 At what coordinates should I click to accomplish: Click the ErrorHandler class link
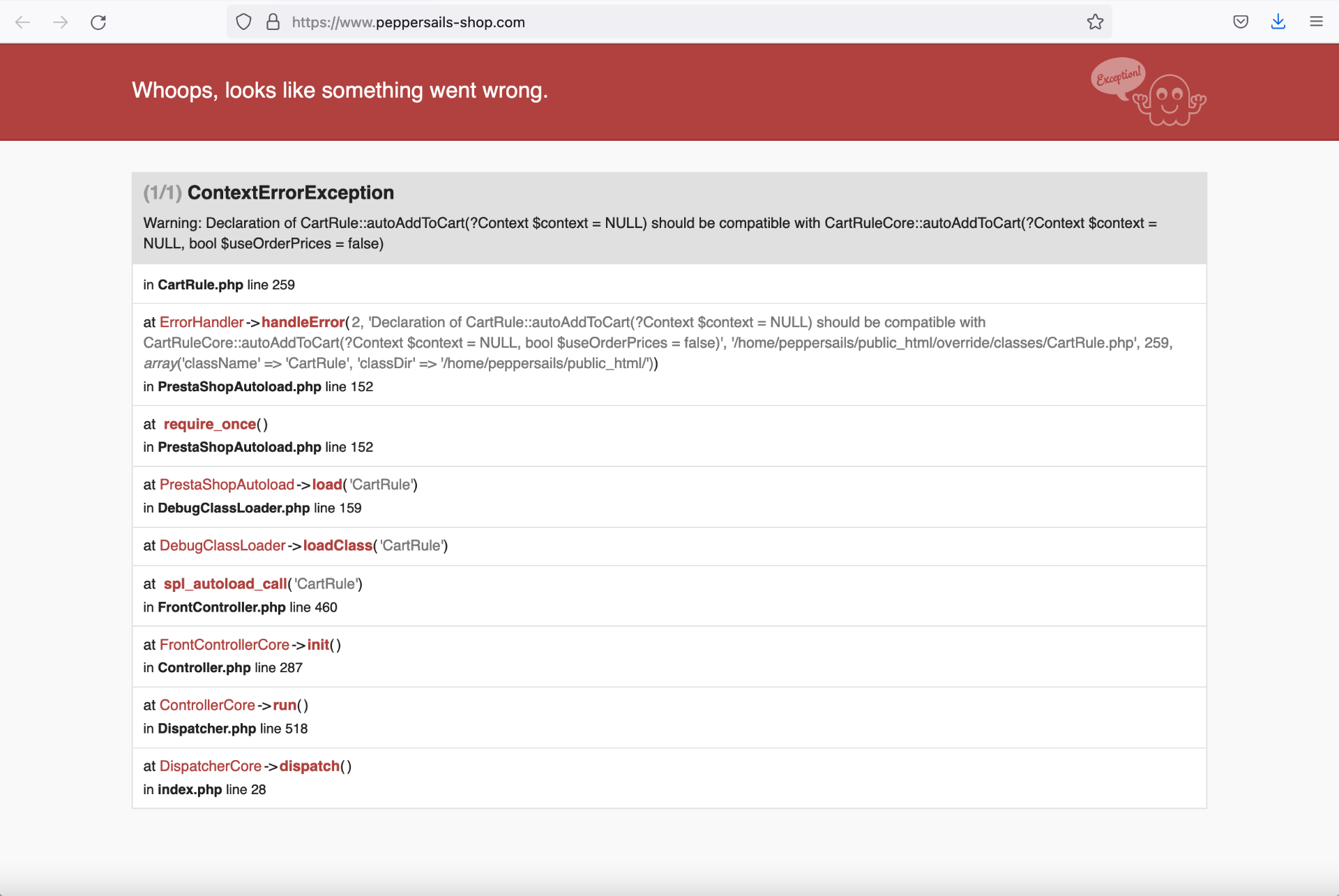pos(202,322)
